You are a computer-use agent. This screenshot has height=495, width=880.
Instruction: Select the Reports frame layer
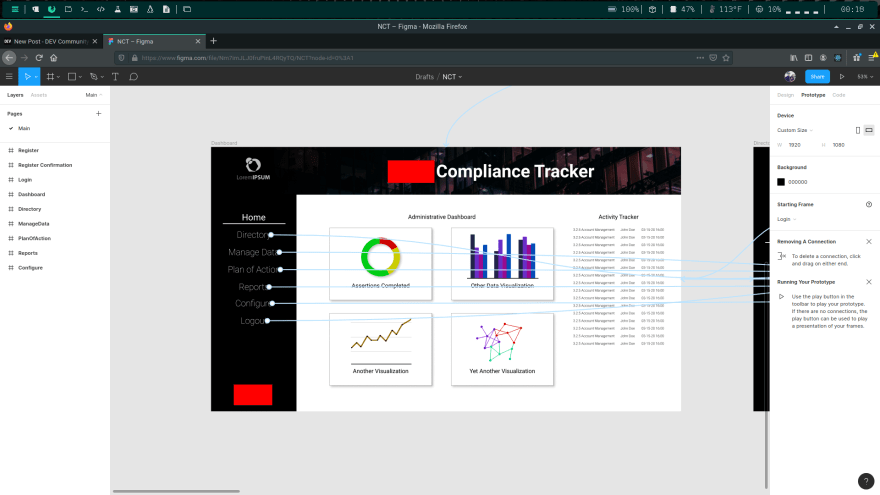[28, 253]
